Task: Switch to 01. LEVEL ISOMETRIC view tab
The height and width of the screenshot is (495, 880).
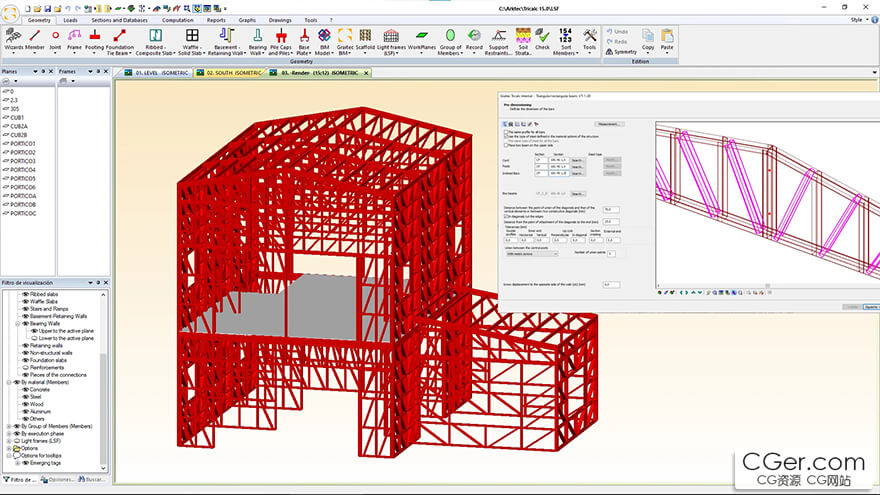Action: [x=157, y=73]
